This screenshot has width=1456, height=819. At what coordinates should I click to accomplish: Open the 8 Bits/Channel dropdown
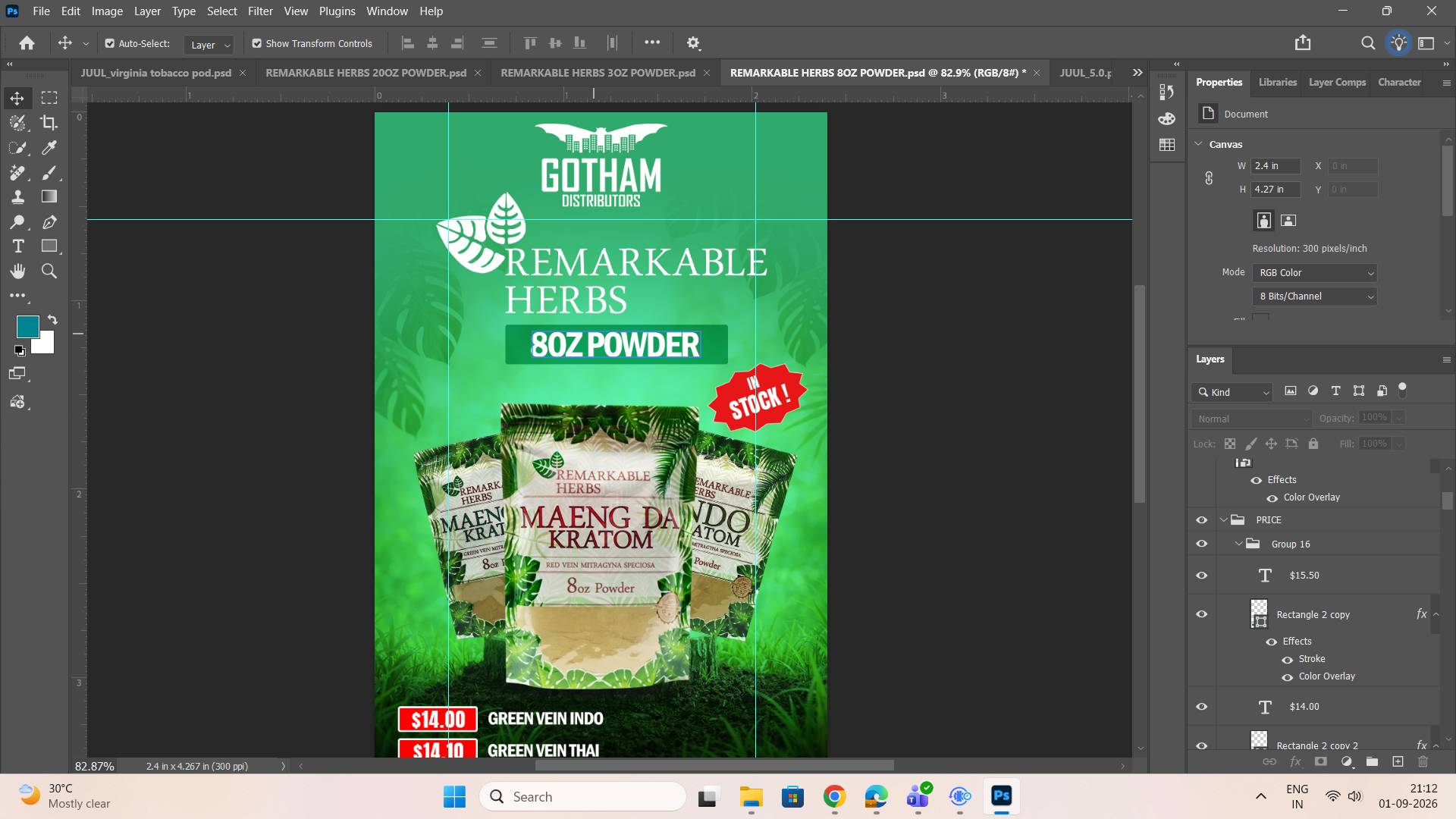pyautogui.click(x=1314, y=297)
